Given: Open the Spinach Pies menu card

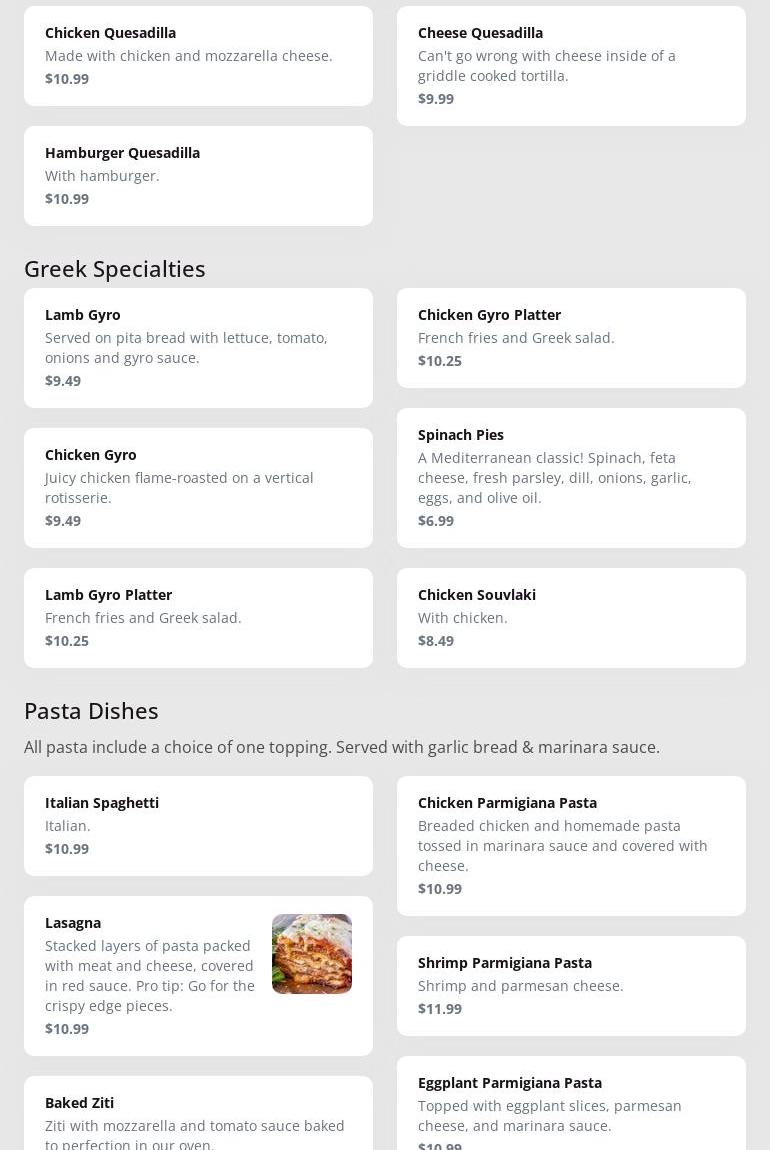Looking at the screenshot, I should (571, 478).
